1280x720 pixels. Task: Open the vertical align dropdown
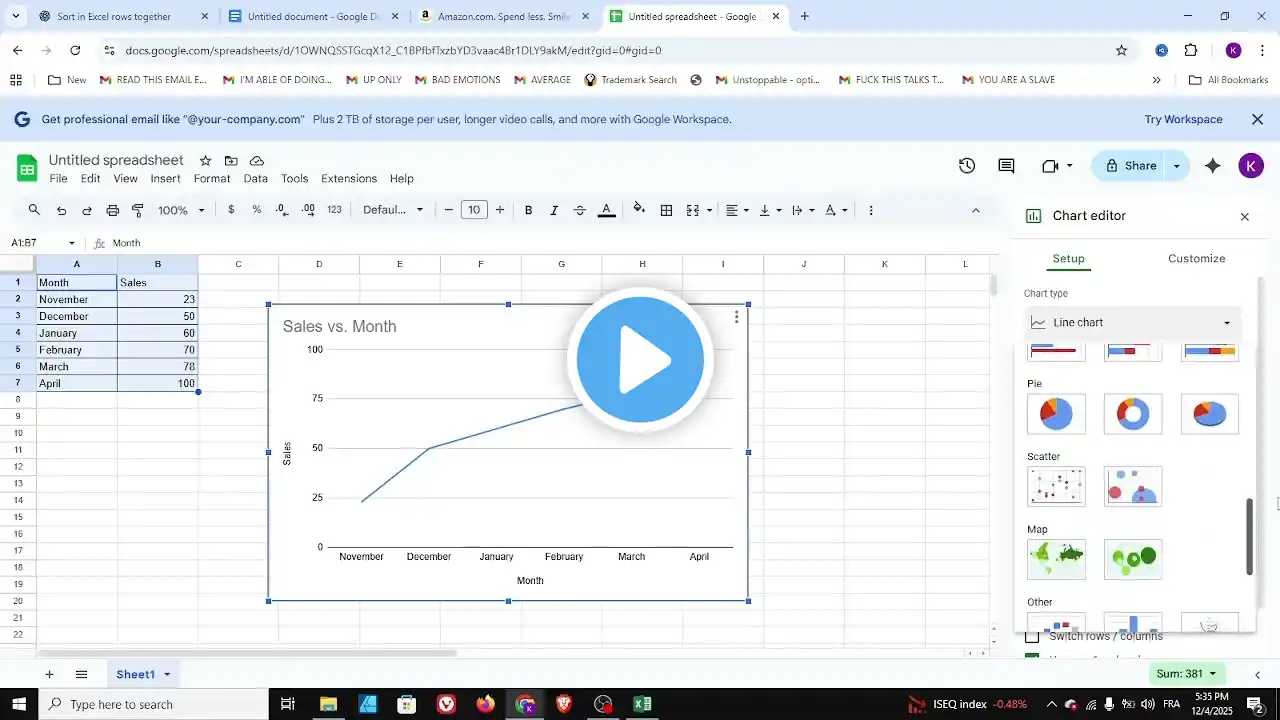point(769,210)
